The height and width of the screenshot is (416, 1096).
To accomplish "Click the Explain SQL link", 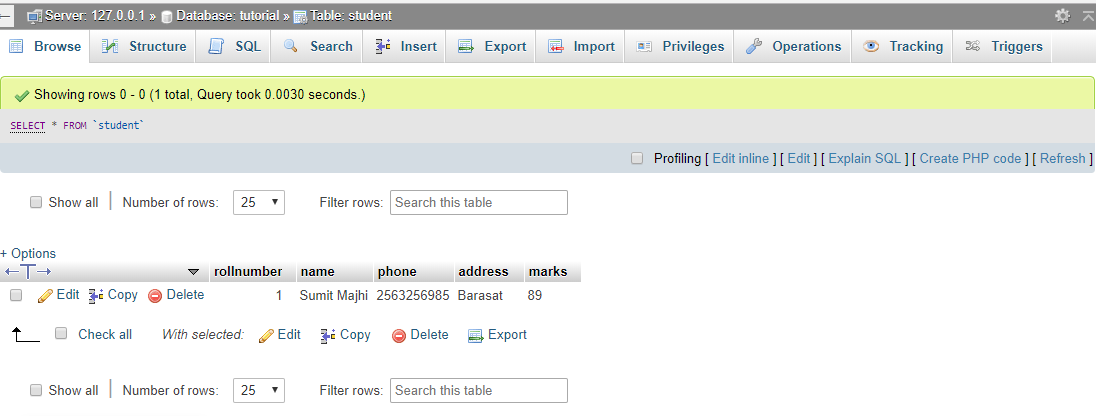I will tap(865, 158).
